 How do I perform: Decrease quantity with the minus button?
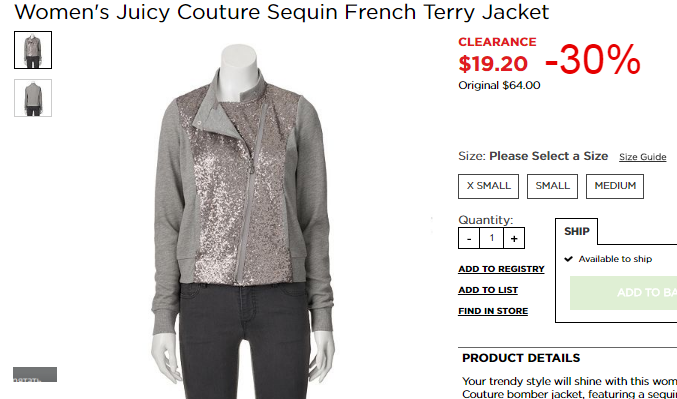click(x=469, y=238)
